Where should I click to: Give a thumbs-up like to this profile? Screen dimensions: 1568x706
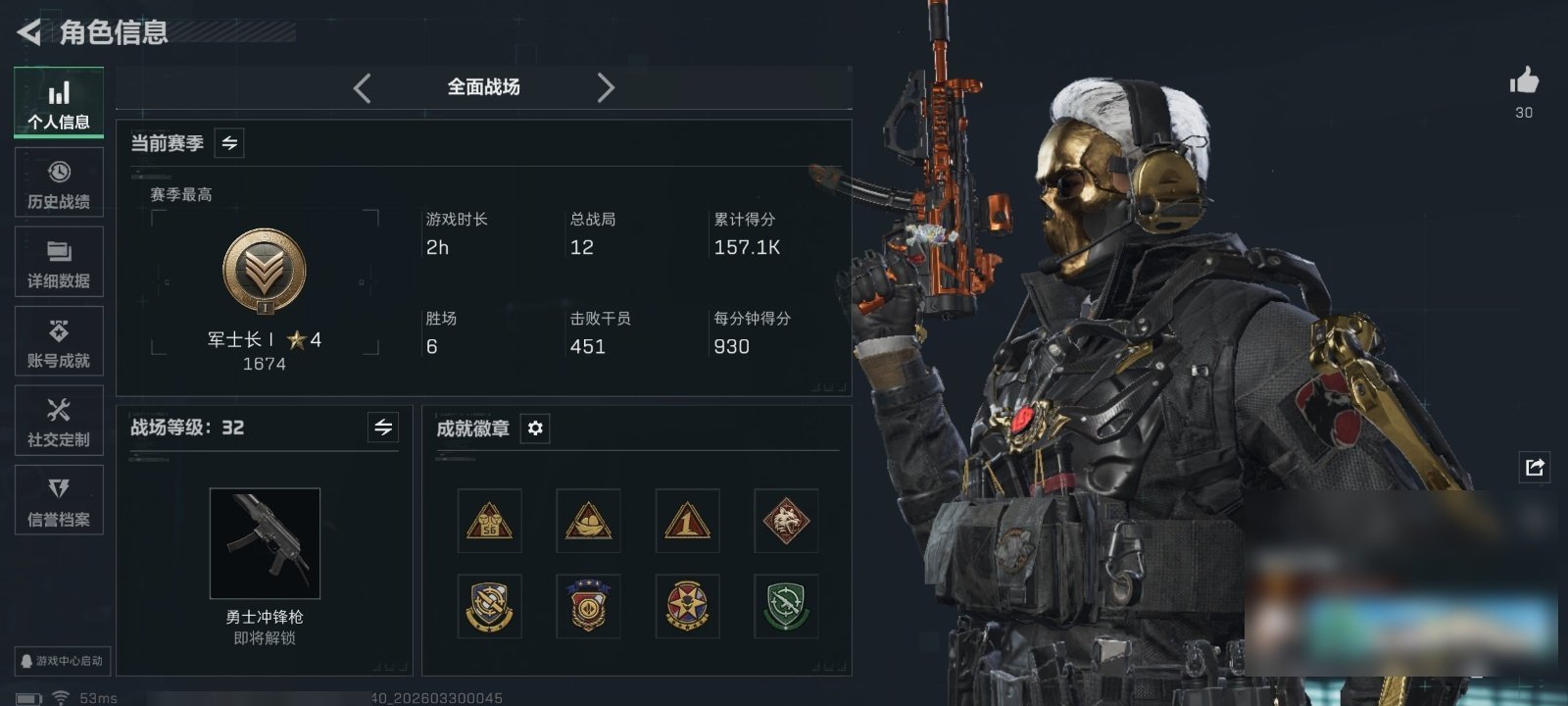tap(1524, 80)
